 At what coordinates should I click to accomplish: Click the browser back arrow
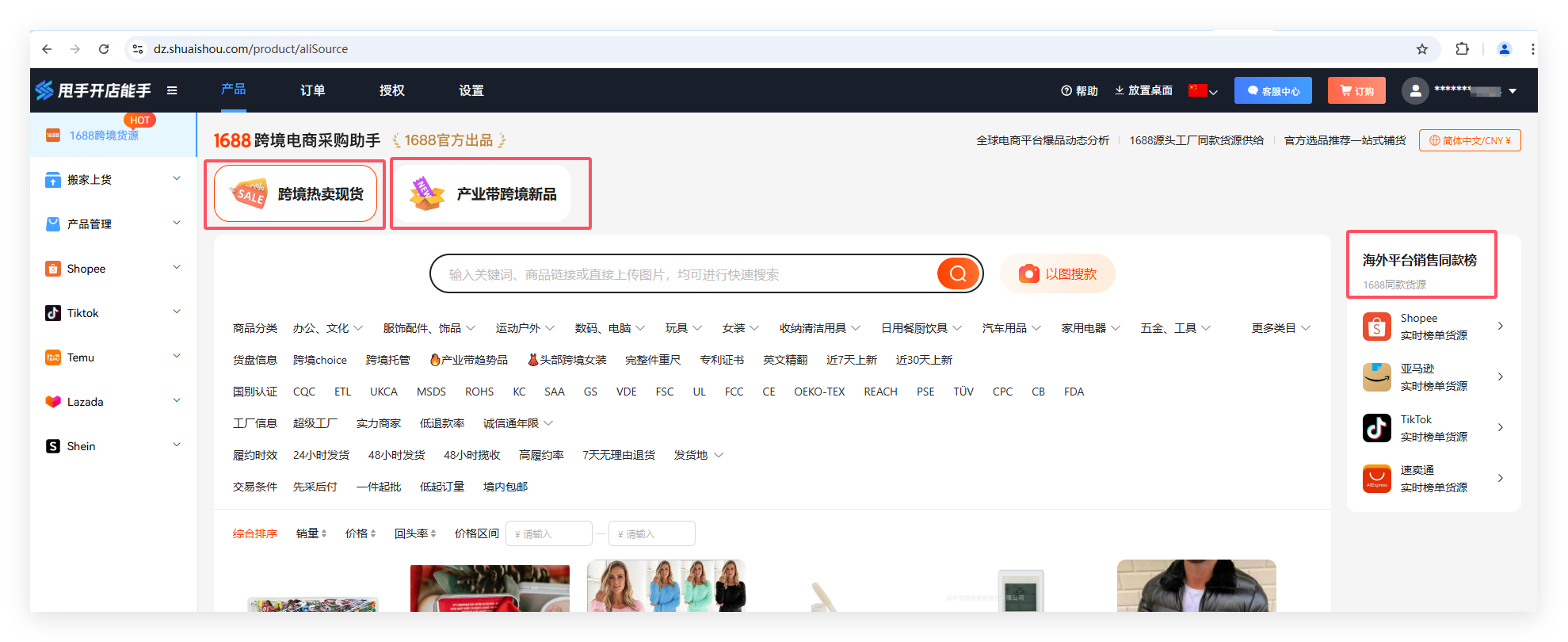[47, 49]
